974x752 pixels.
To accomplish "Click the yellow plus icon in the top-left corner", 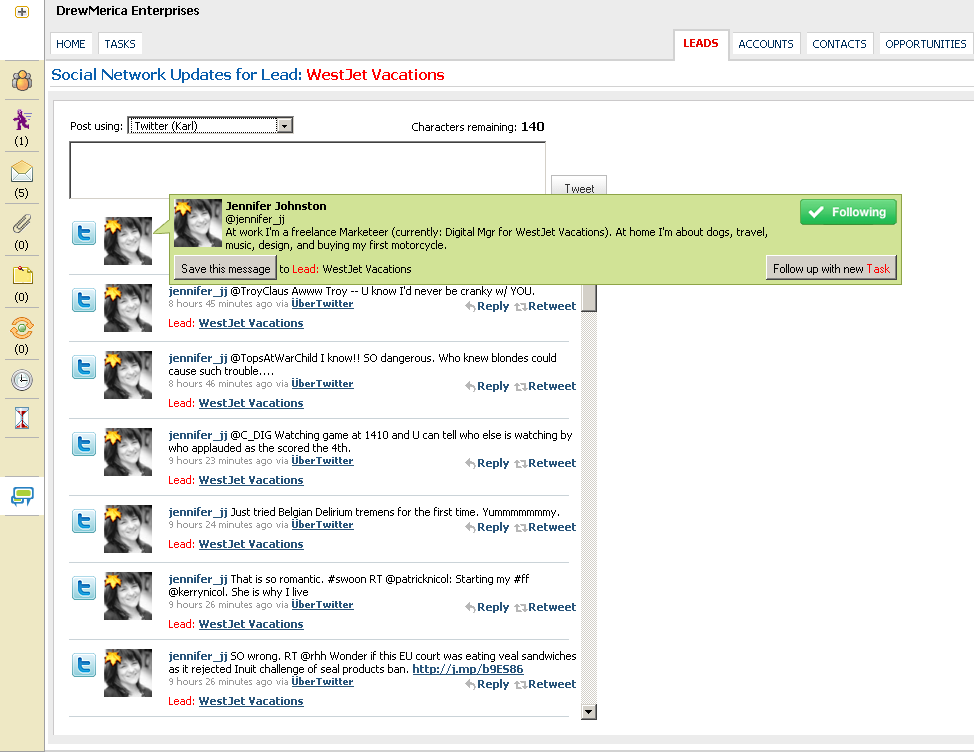I will 22,11.
